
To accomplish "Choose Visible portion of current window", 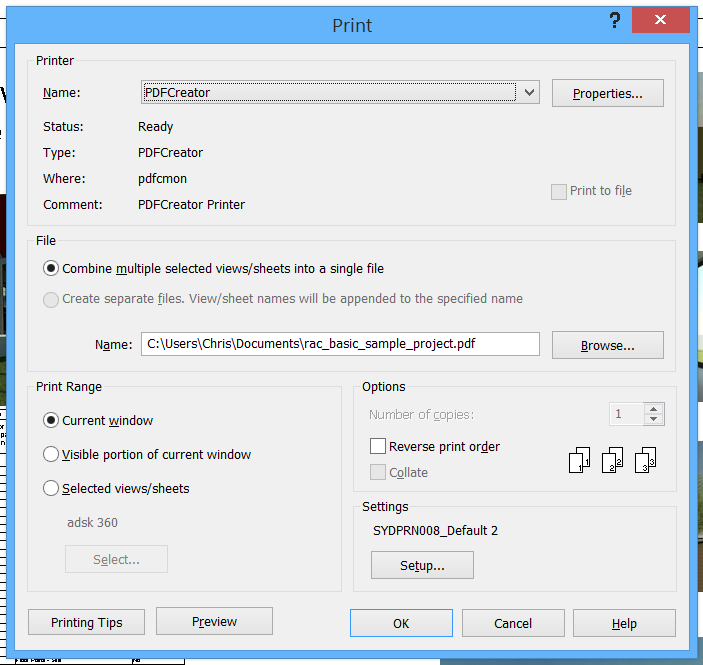I will (51, 455).
